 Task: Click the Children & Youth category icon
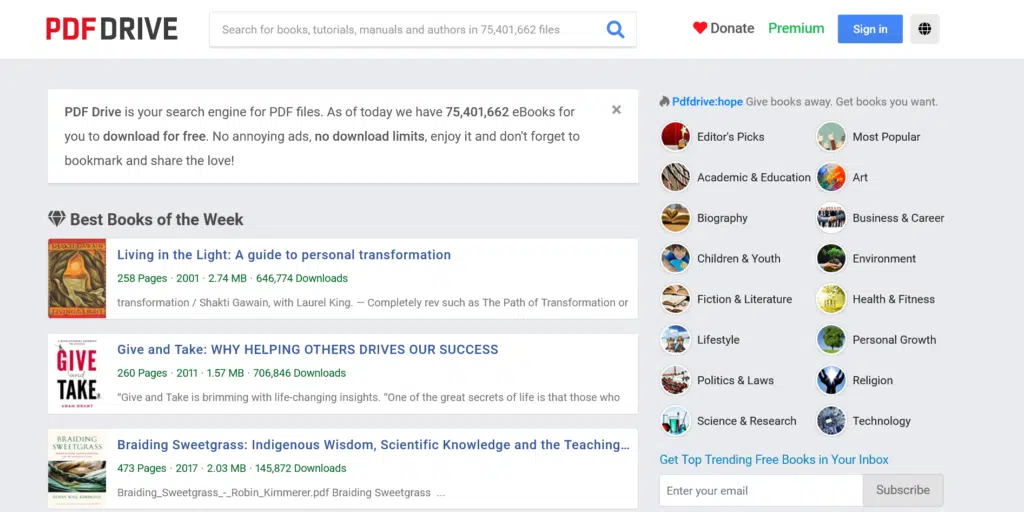[x=675, y=259]
